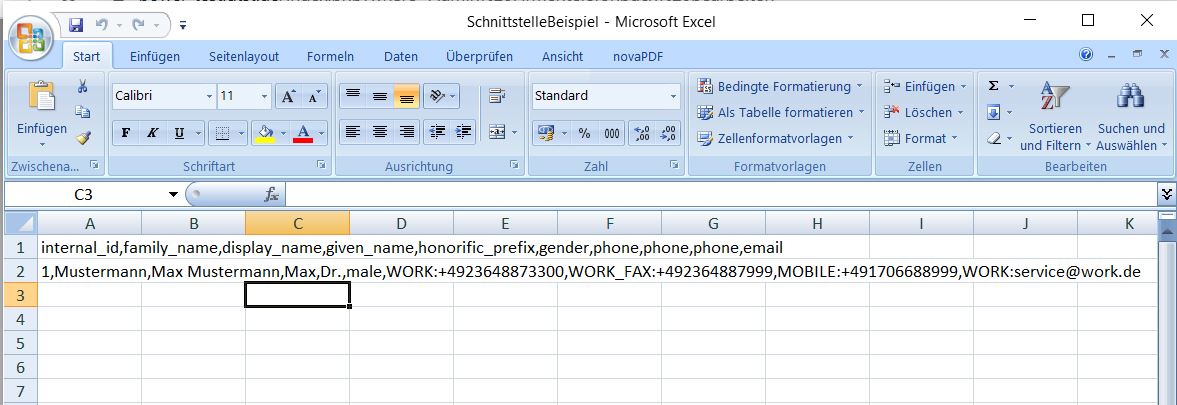The width and height of the screenshot is (1177, 405).
Task: Open font size 11 dropdown
Action: click(264, 96)
